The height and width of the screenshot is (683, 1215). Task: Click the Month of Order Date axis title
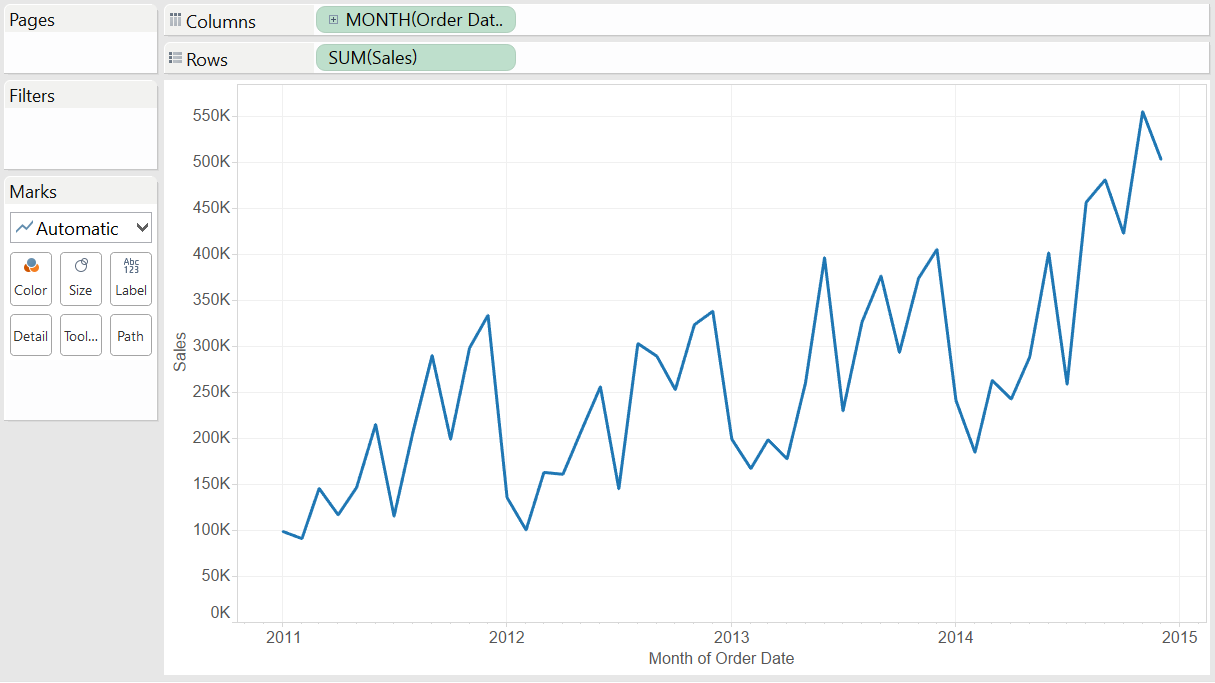[x=721, y=658]
